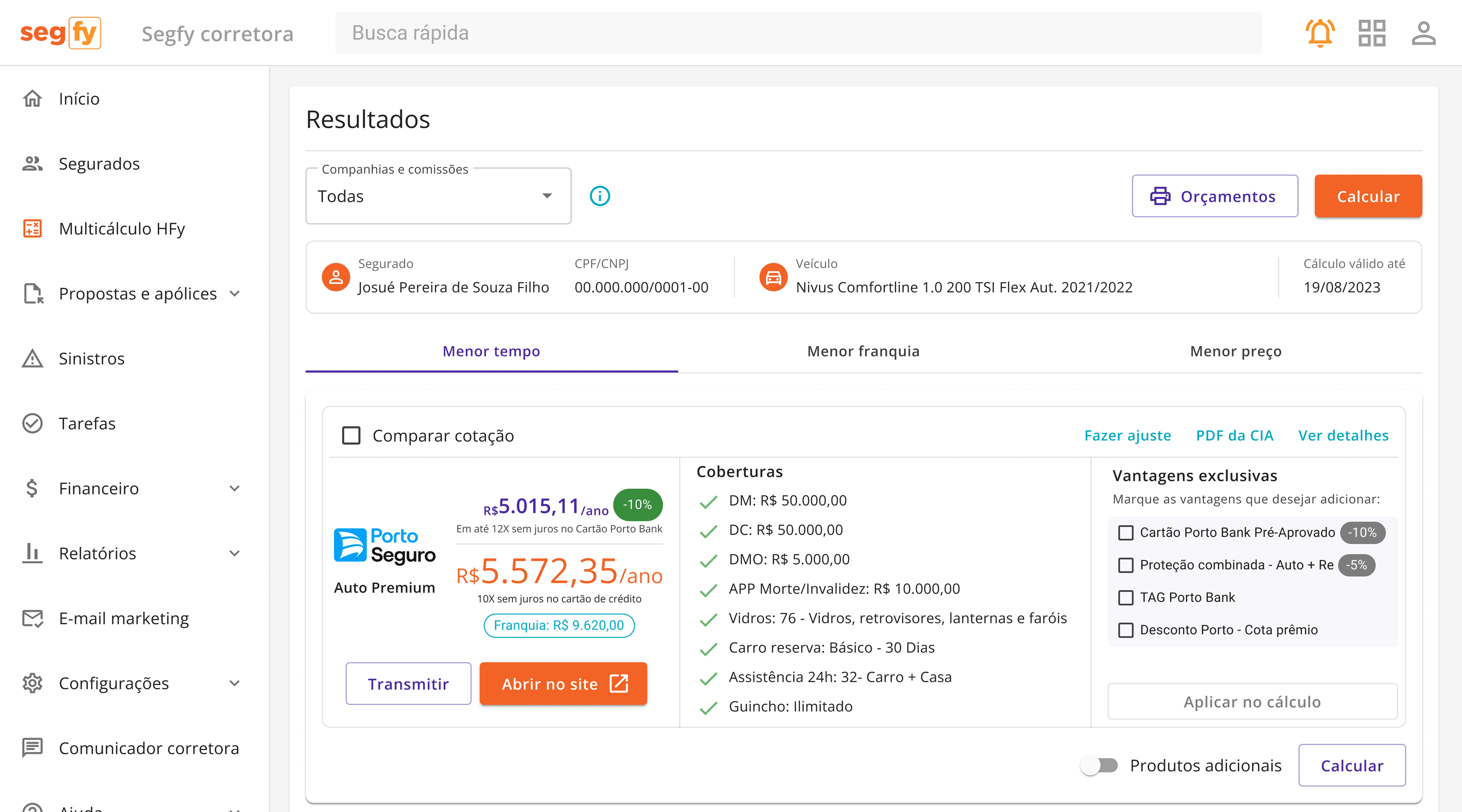
Task: Check the TAG Porto Bank option
Action: 1125,597
